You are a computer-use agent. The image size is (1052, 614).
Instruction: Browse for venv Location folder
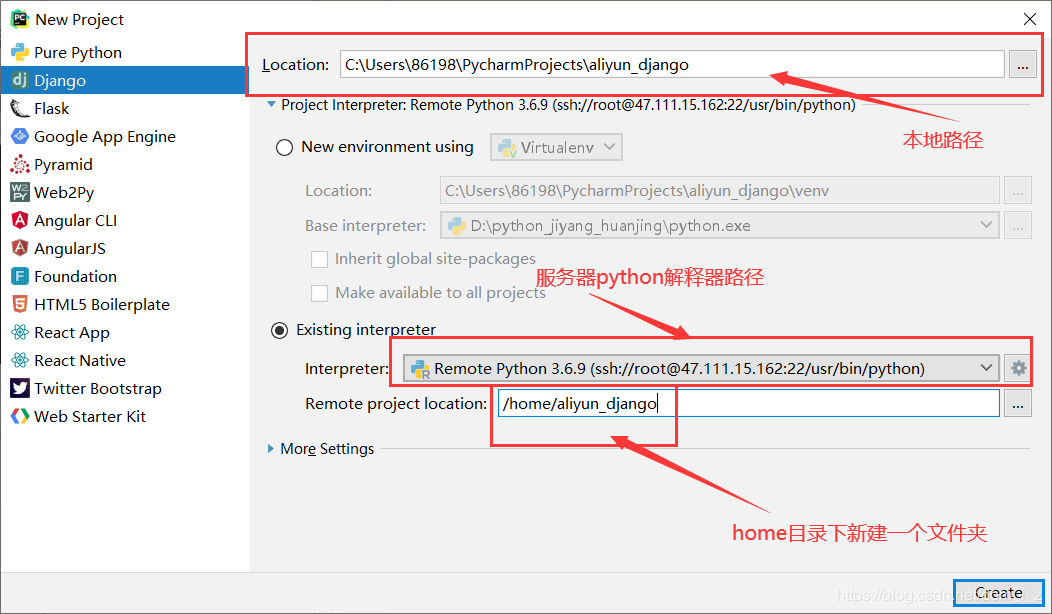[x=1018, y=191]
